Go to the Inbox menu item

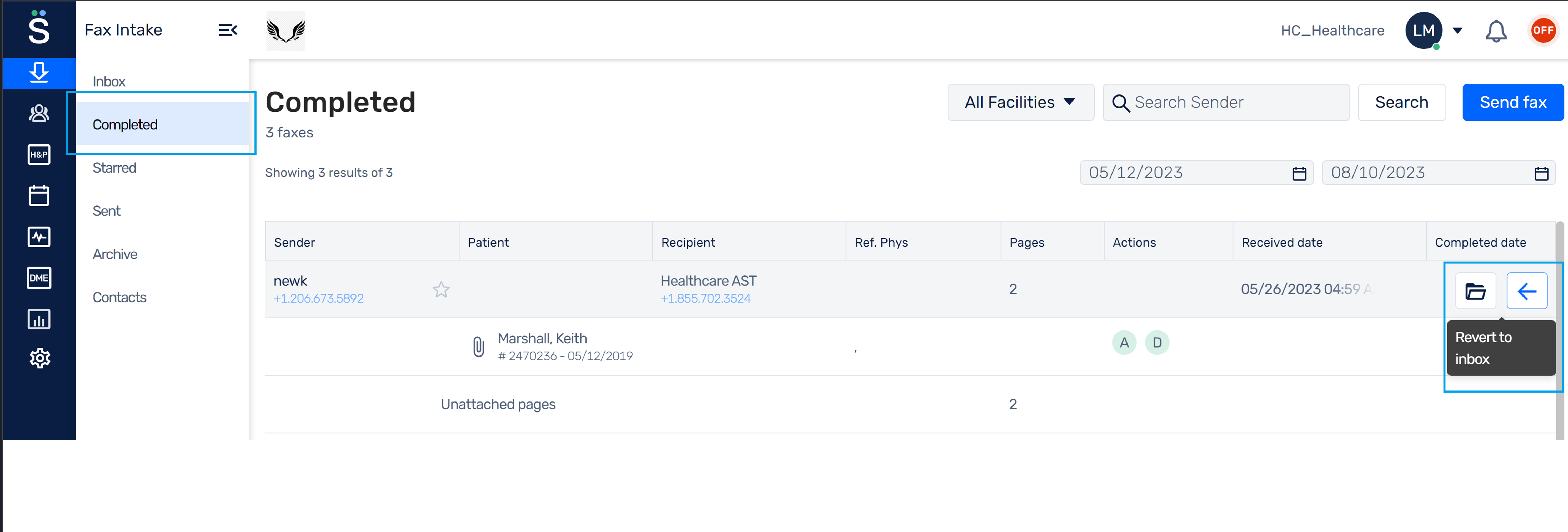pyautogui.click(x=109, y=82)
